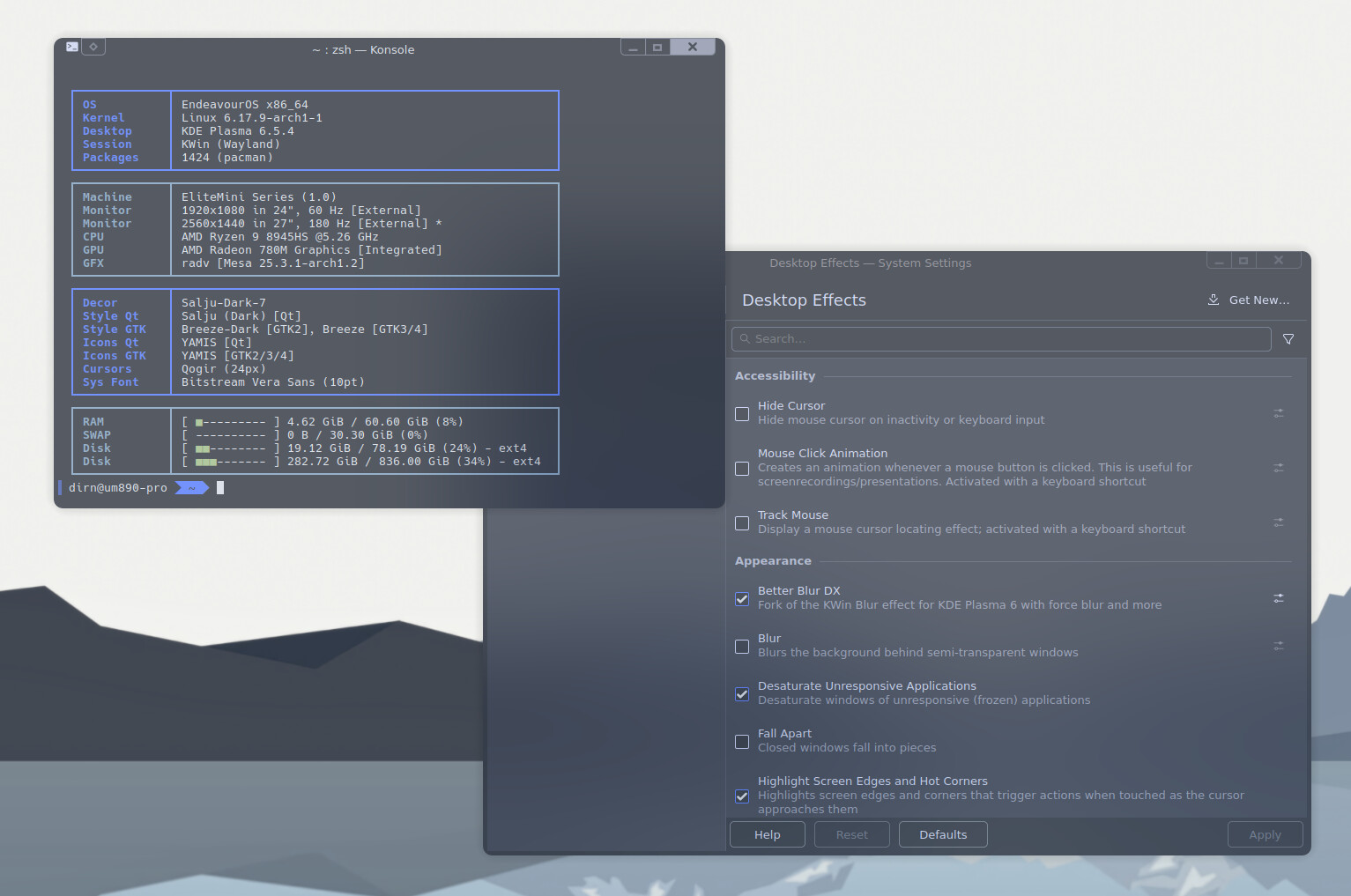Enable the Mouse Click Animation checkbox
Screen dimensions: 1351x896
742,469
